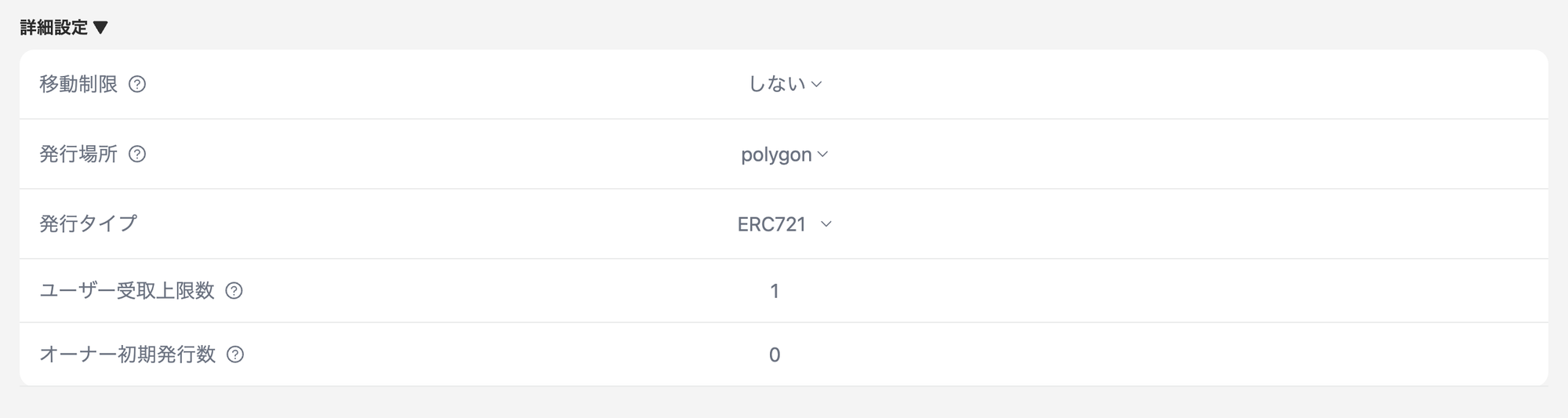Focus the オーナー初期発行数 field showing 0
Viewport: 1568px width, 418px height.
775,354
